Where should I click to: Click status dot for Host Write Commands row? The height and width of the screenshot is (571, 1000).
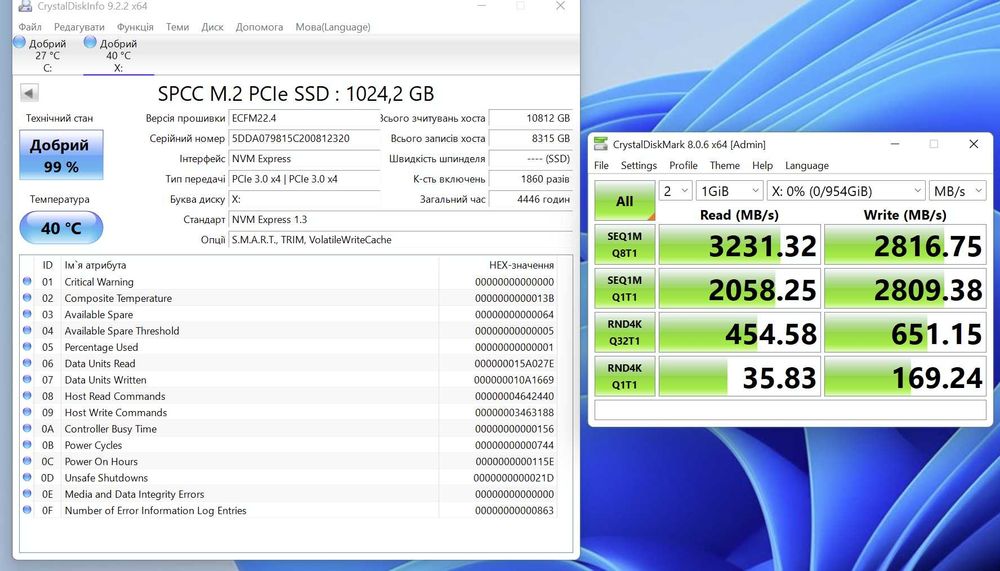pyautogui.click(x=27, y=412)
